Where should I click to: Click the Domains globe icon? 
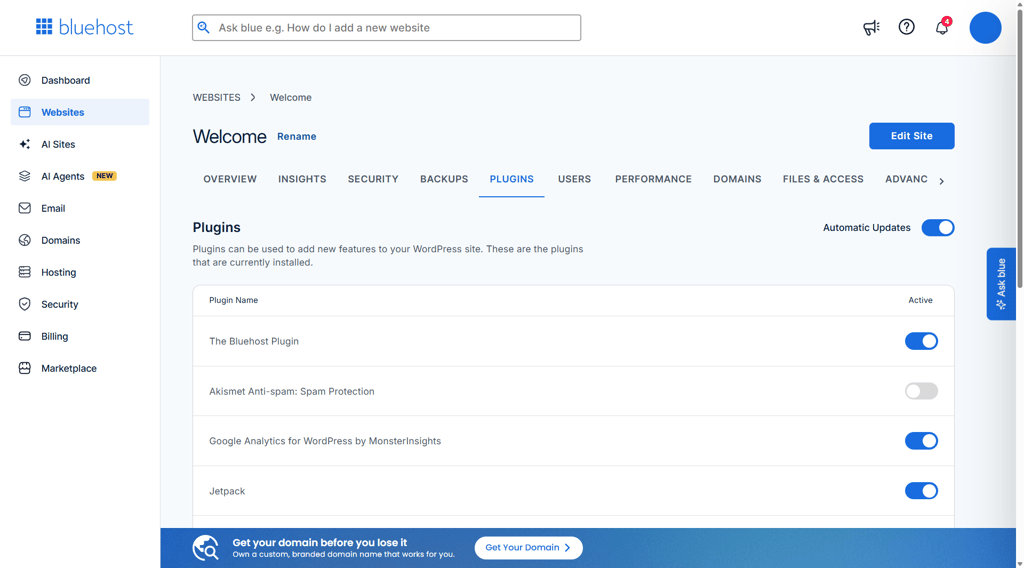click(25, 240)
